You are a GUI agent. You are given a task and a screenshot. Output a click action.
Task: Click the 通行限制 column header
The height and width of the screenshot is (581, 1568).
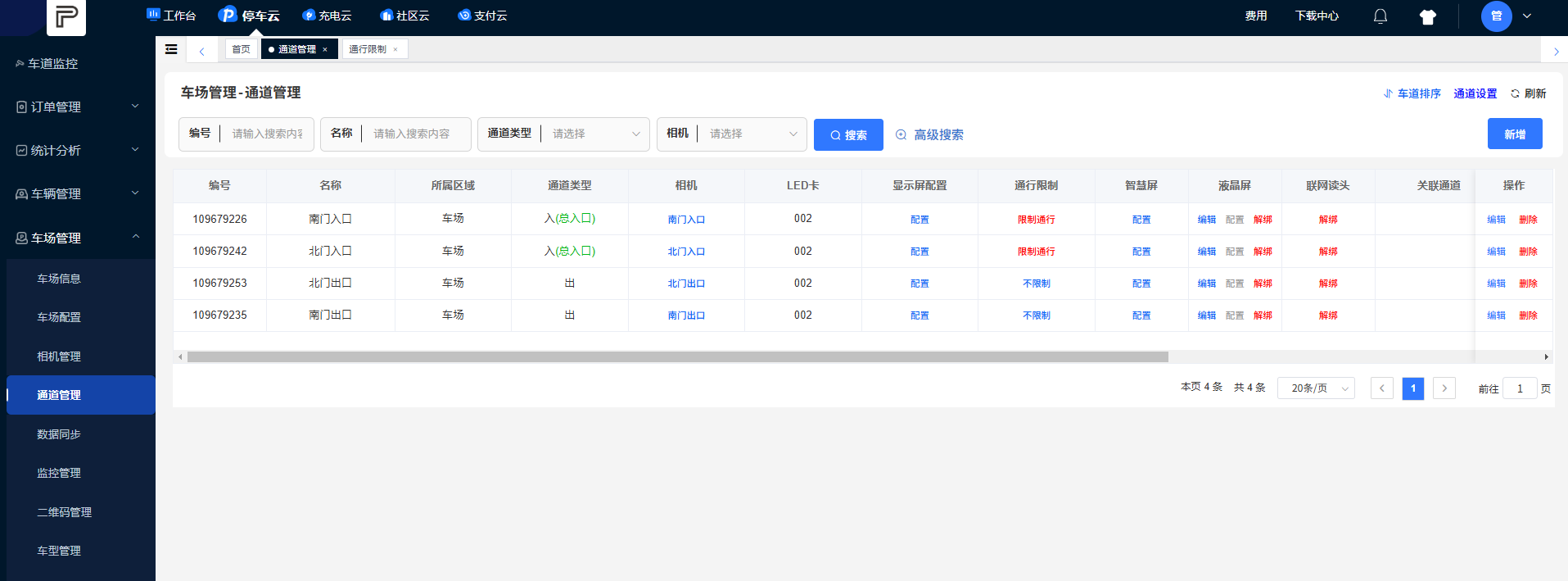point(1036,185)
